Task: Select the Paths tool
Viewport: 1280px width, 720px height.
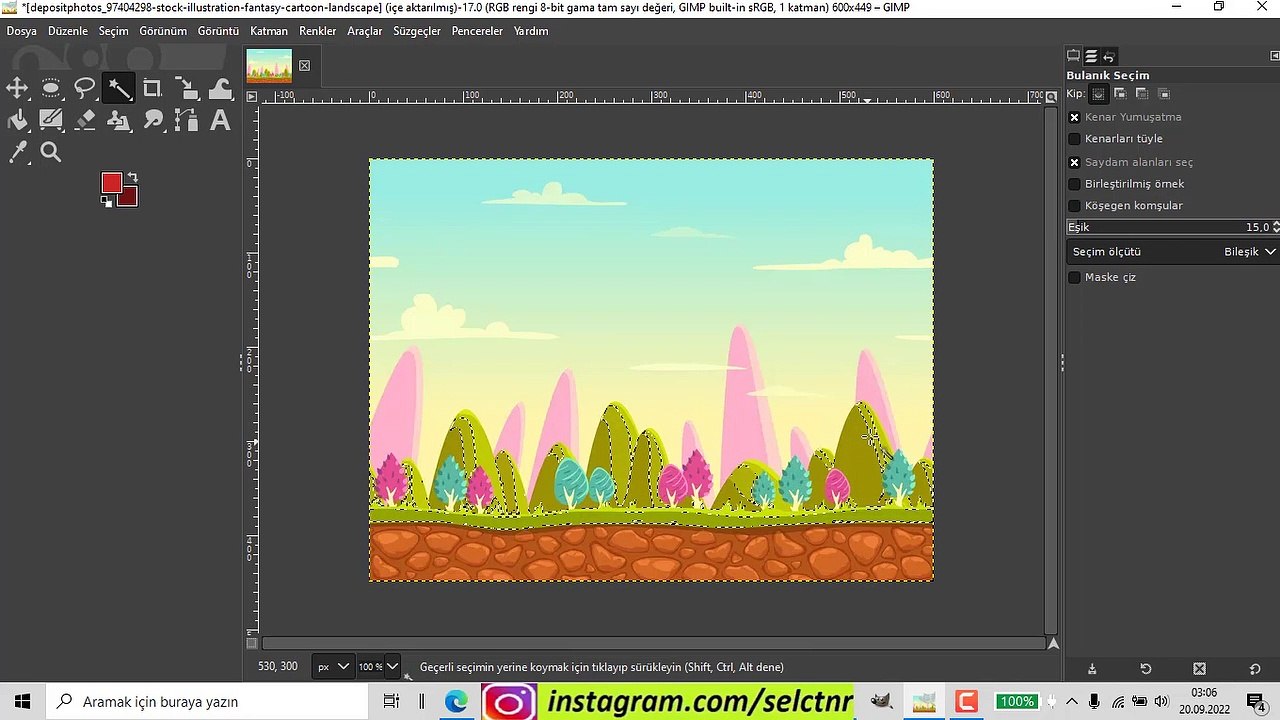Action: pyautogui.click(x=186, y=121)
